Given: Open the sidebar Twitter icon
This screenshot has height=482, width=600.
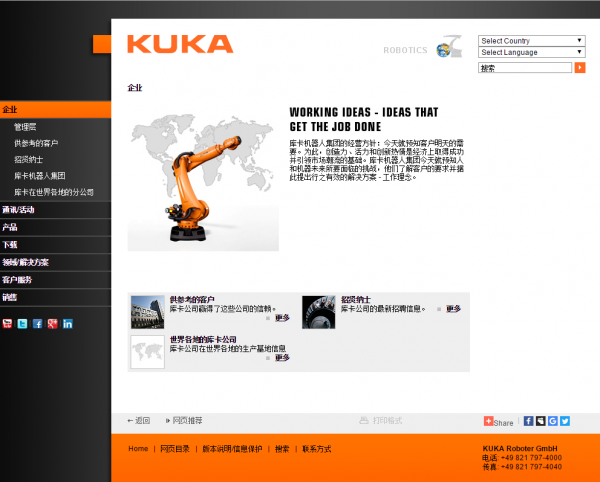Looking at the screenshot, I should click(22, 324).
